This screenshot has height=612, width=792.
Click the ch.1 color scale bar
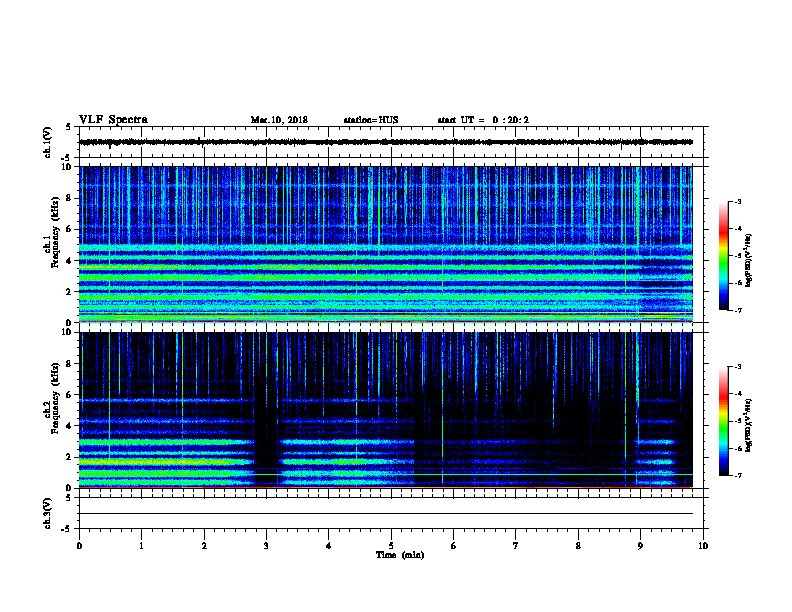(x=724, y=256)
